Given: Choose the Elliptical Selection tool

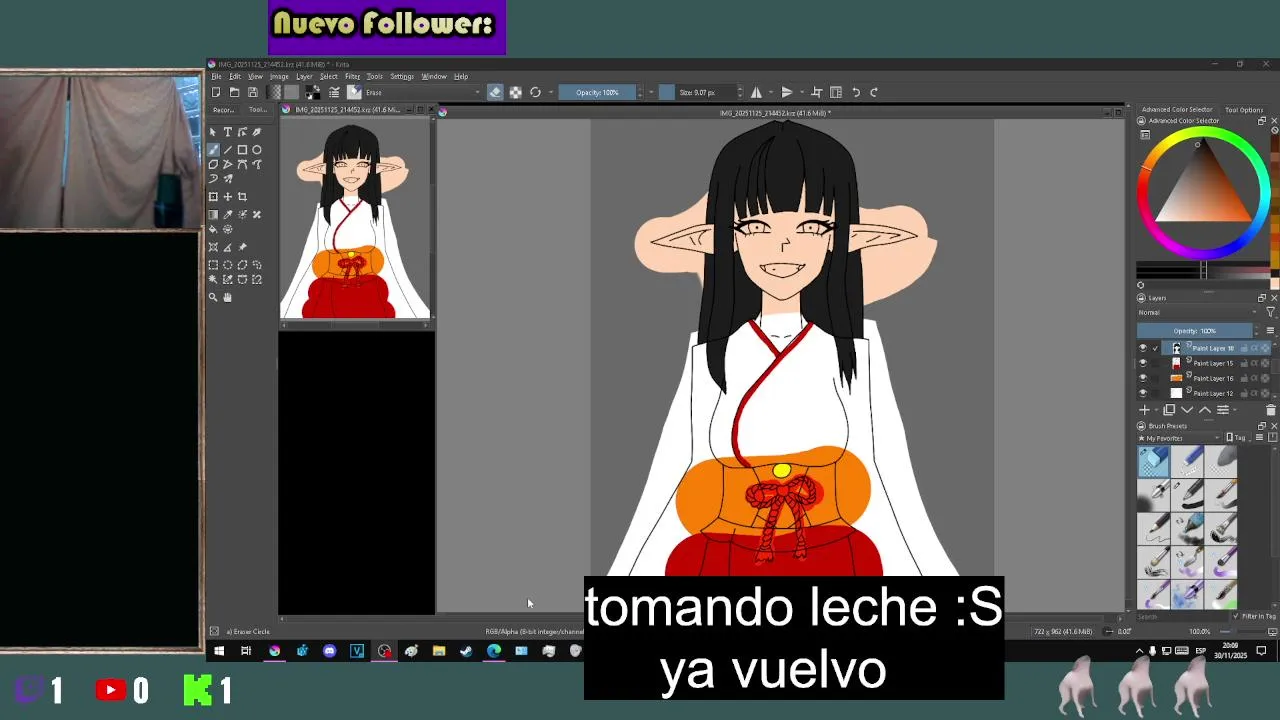Looking at the screenshot, I should (x=228, y=265).
